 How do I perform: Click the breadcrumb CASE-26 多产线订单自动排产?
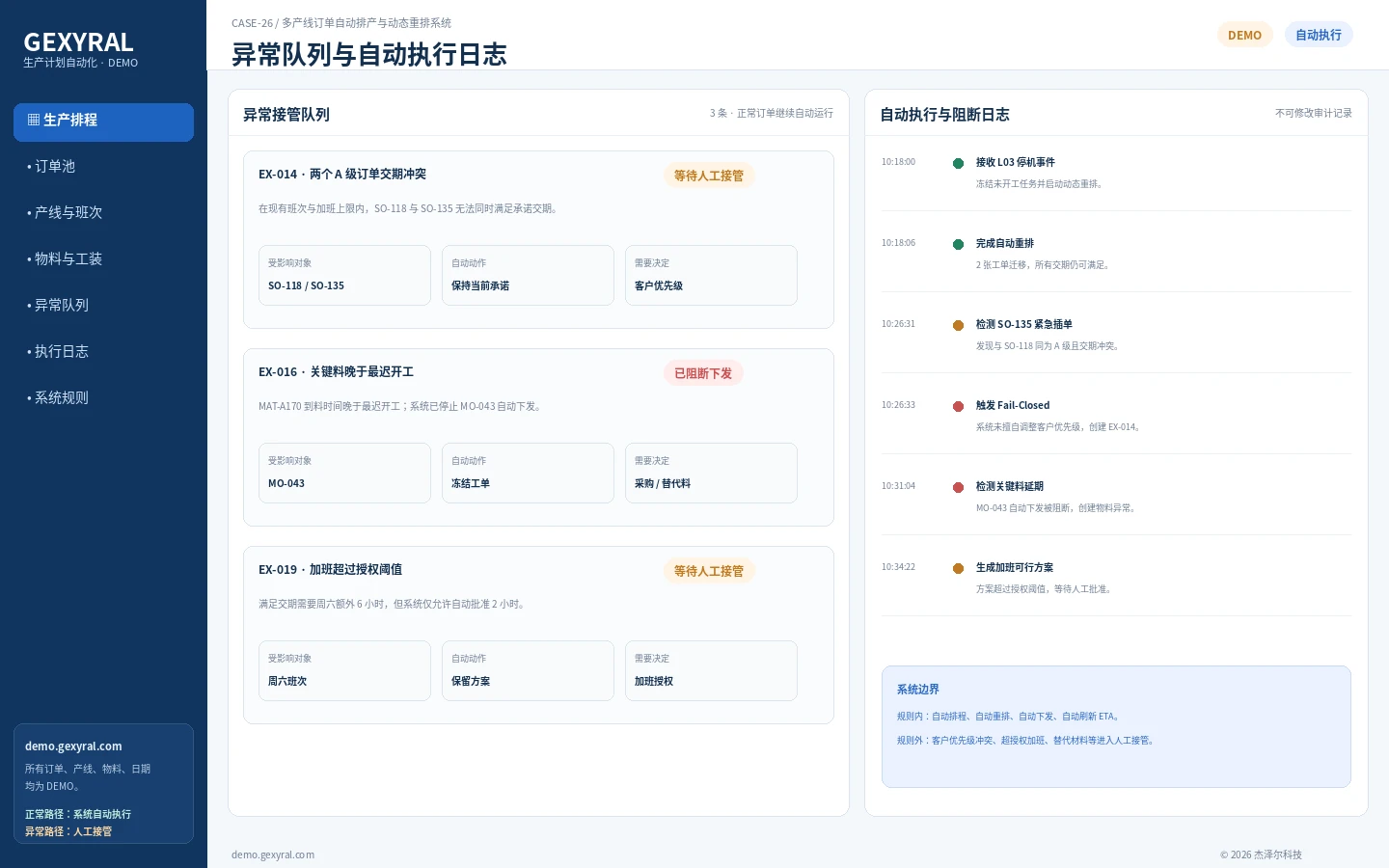(x=341, y=23)
